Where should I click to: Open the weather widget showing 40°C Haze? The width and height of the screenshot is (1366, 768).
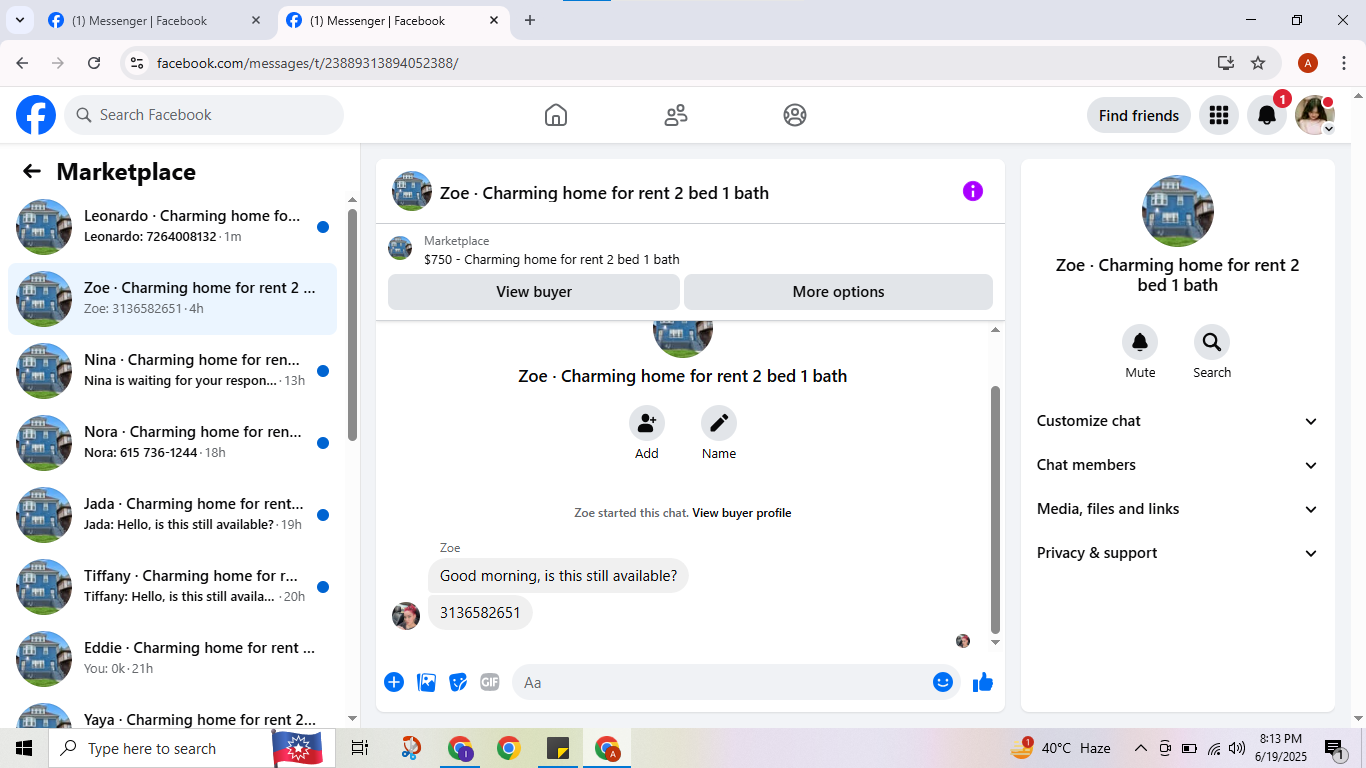pos(1061,748)
